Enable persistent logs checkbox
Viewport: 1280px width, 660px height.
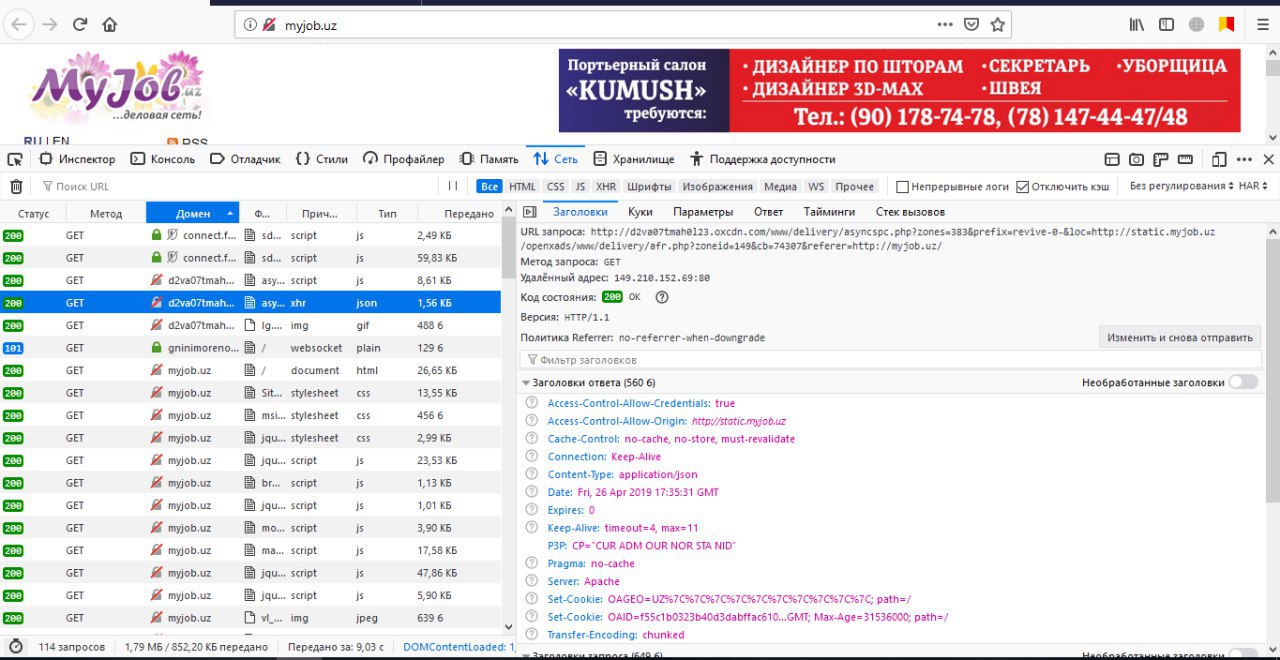902,186
